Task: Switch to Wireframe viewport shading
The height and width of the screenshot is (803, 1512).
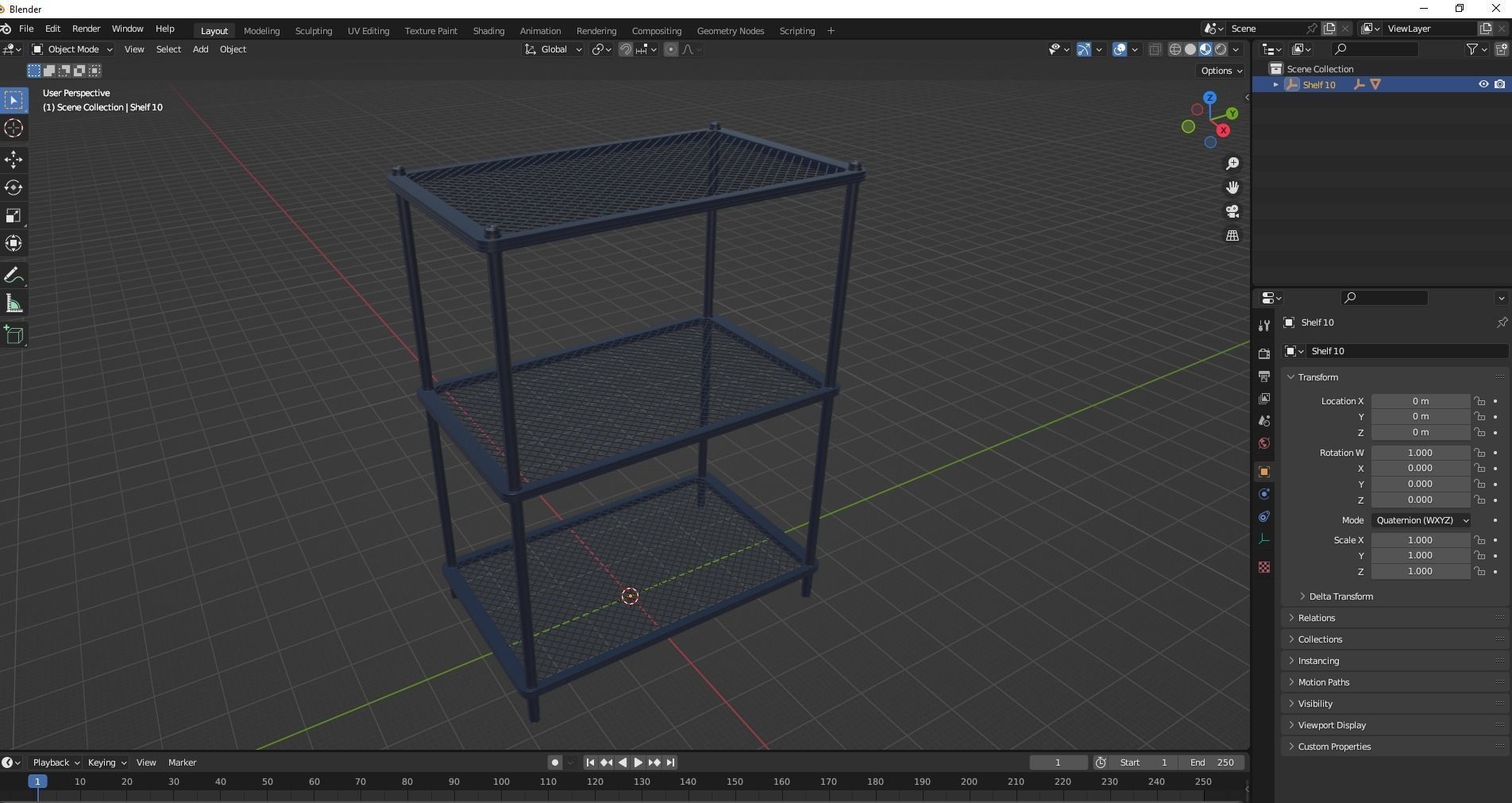Action: pos(1175,49)
